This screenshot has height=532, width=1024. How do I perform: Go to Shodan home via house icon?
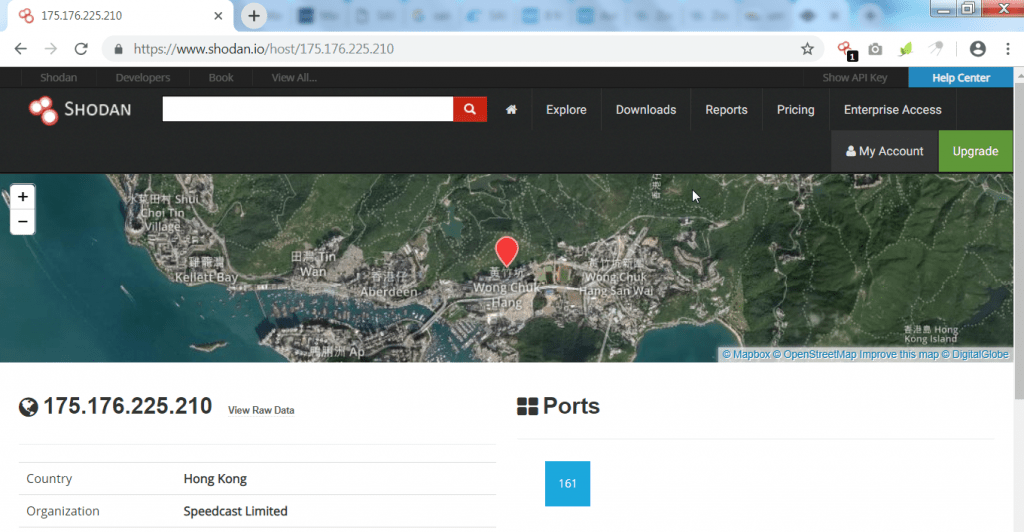[x=511, y=110]
